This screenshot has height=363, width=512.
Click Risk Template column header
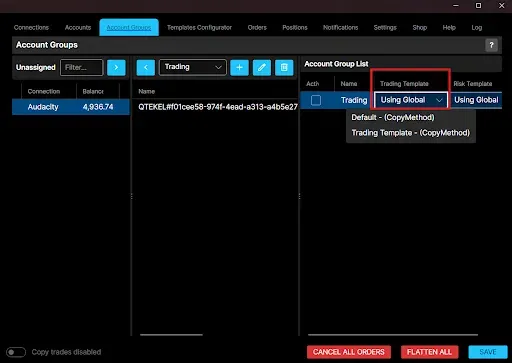coord(472,84)
